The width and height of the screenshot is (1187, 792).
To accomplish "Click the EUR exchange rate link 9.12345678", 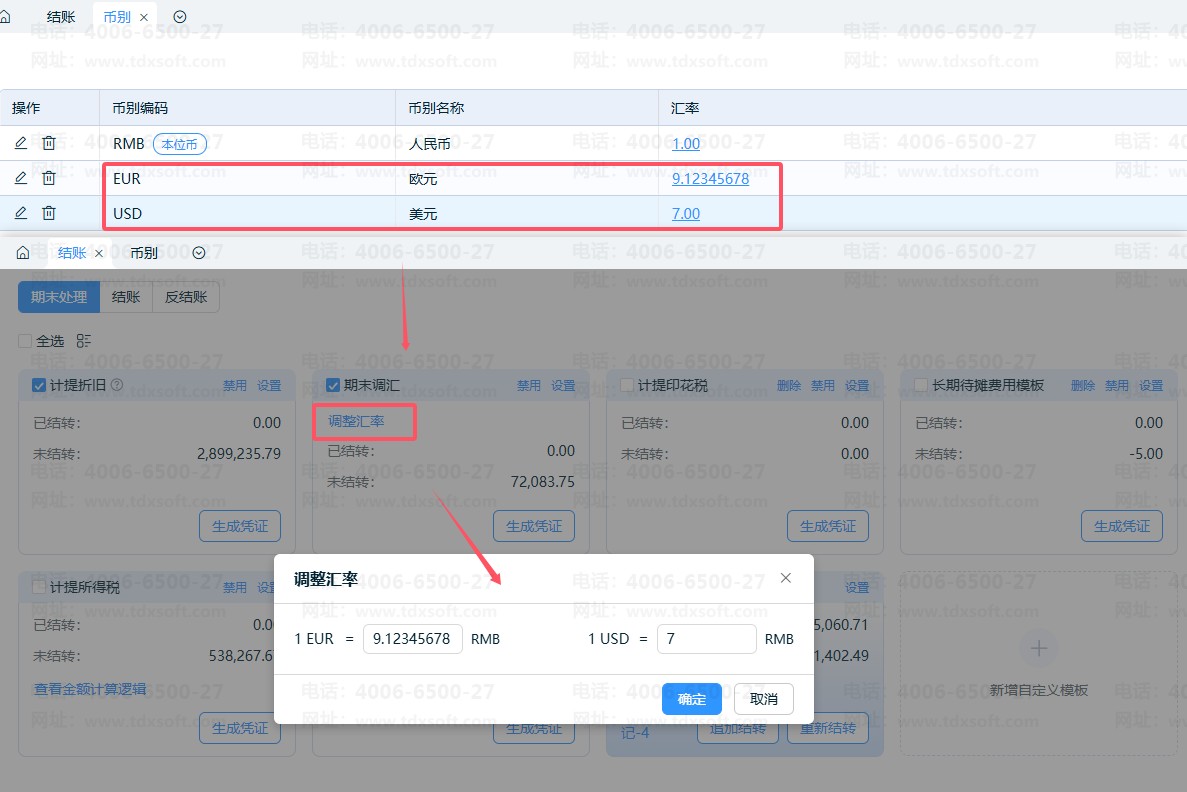I will click(x=710, y=179).
